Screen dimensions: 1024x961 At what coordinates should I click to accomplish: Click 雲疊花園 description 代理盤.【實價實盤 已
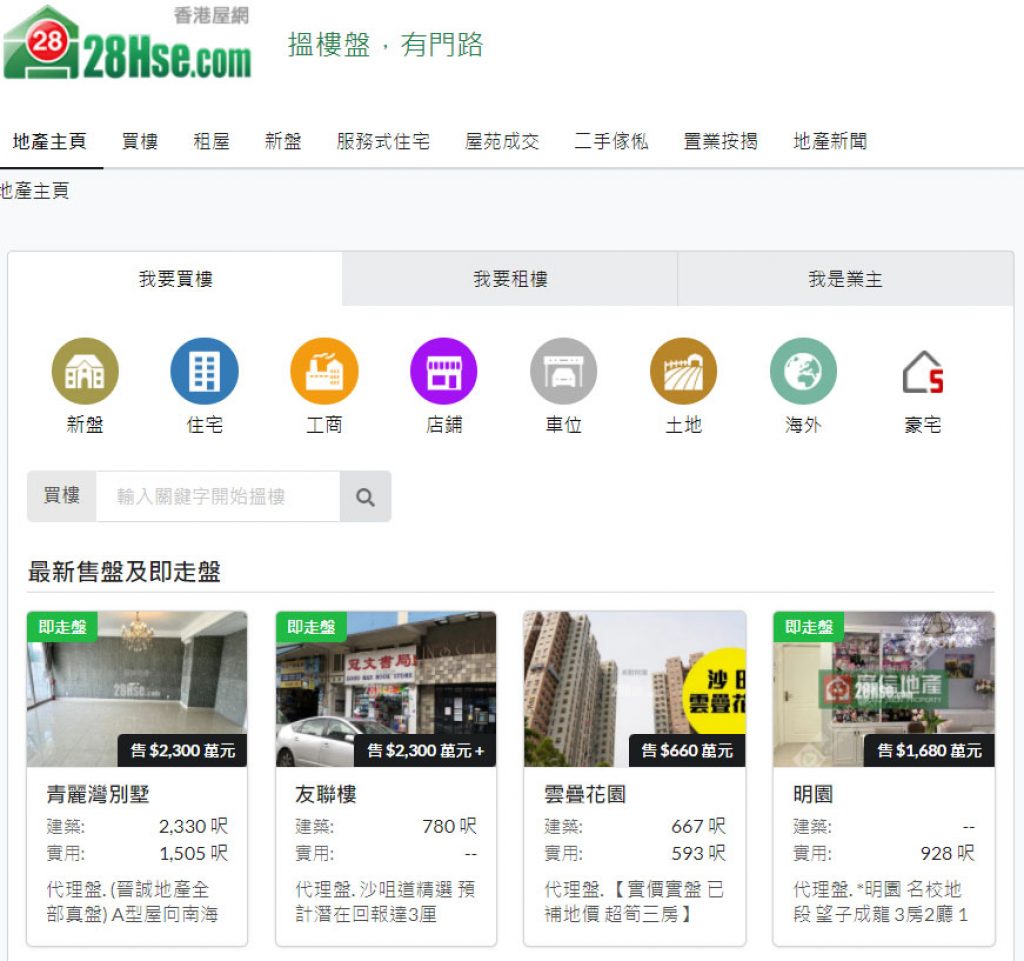pos(634,902)
